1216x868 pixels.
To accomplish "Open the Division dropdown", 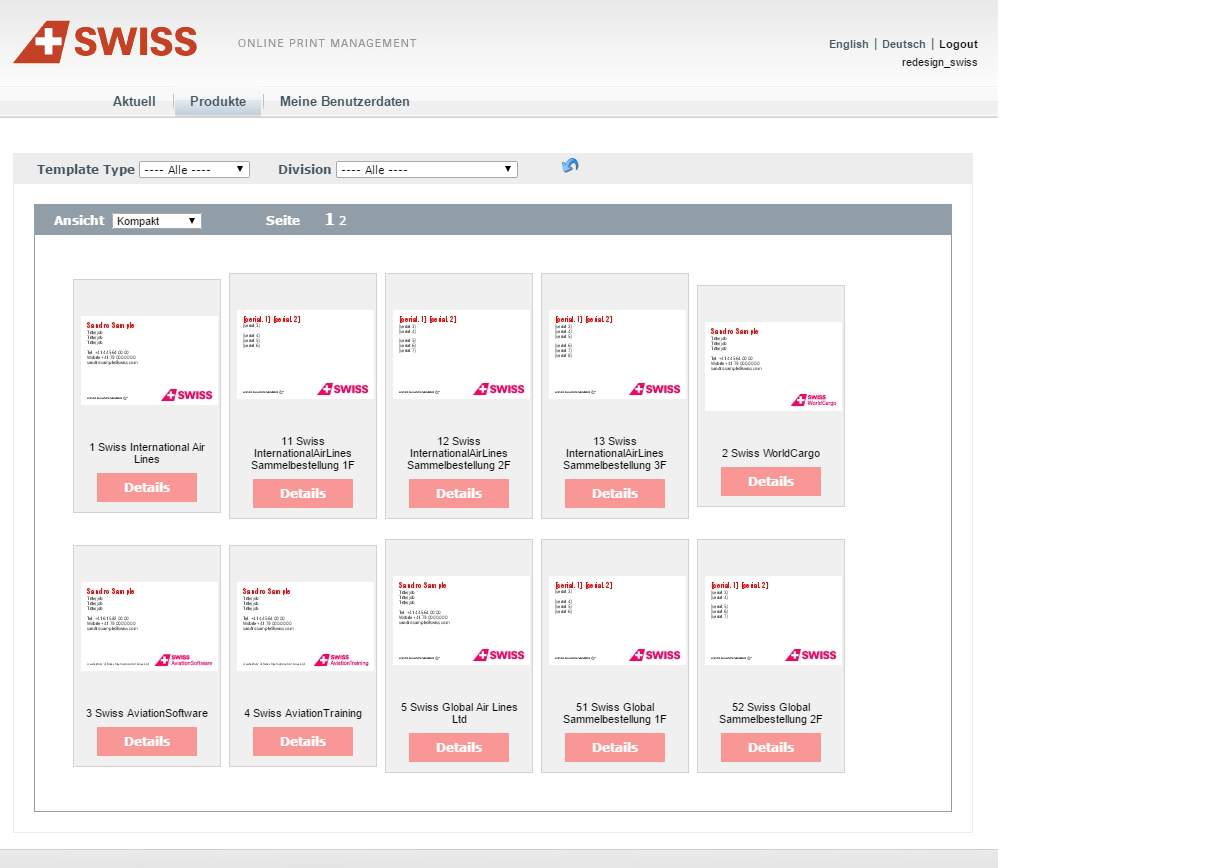I will tap(427, 170).
